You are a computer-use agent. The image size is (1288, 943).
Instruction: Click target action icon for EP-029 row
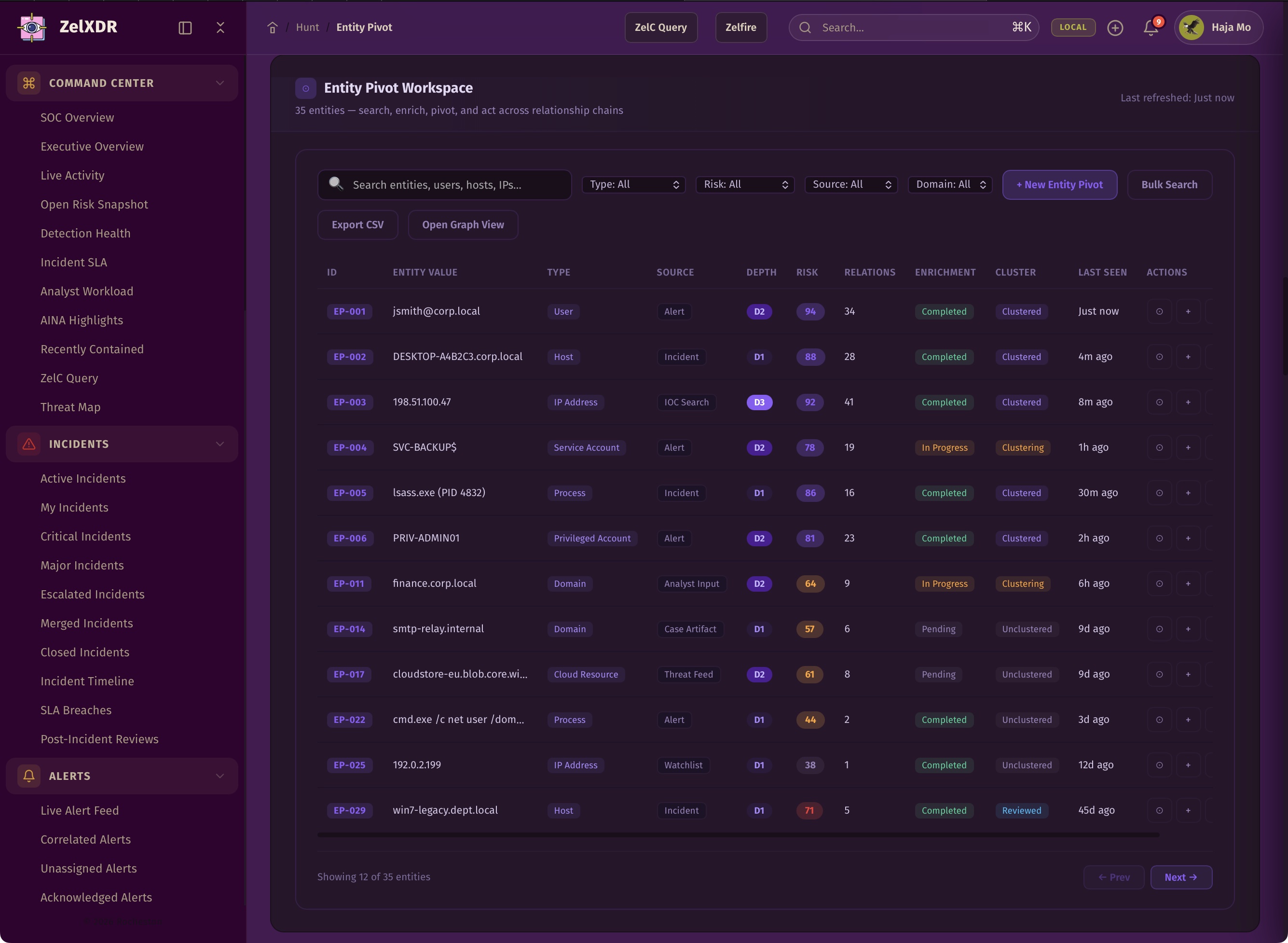1159,811
